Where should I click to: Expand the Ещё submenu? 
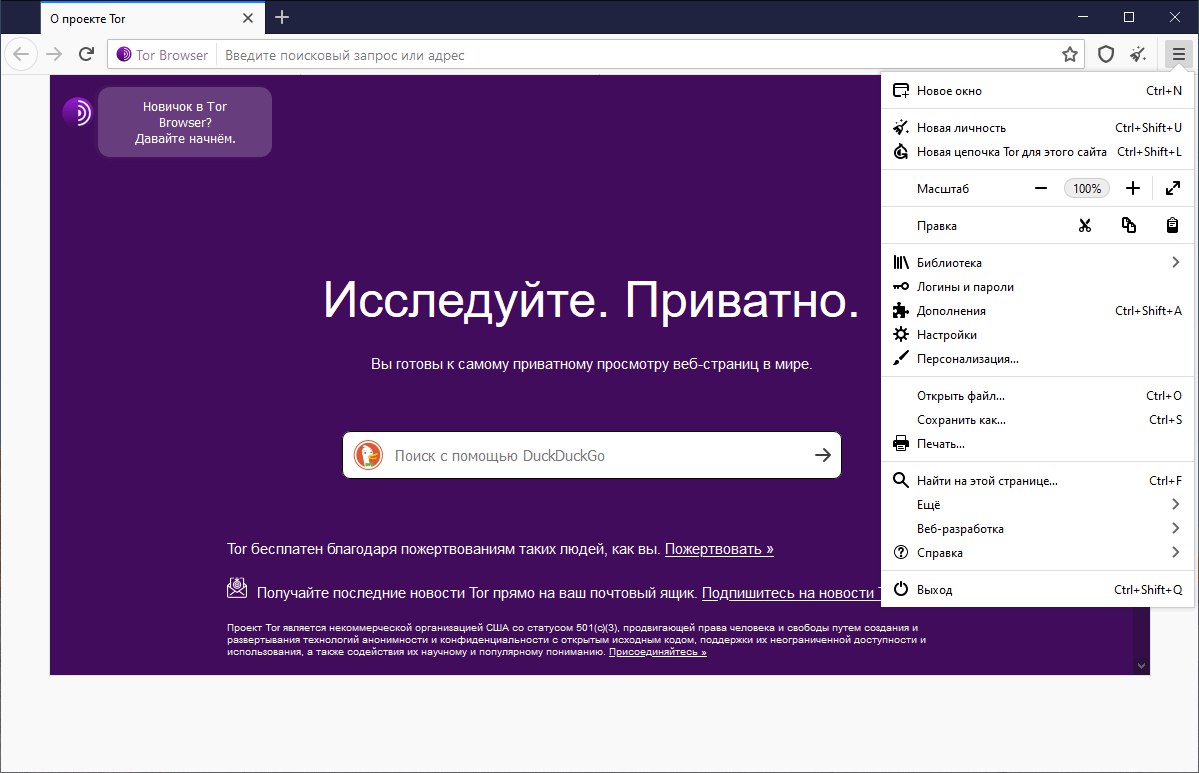coord(1037,505)
